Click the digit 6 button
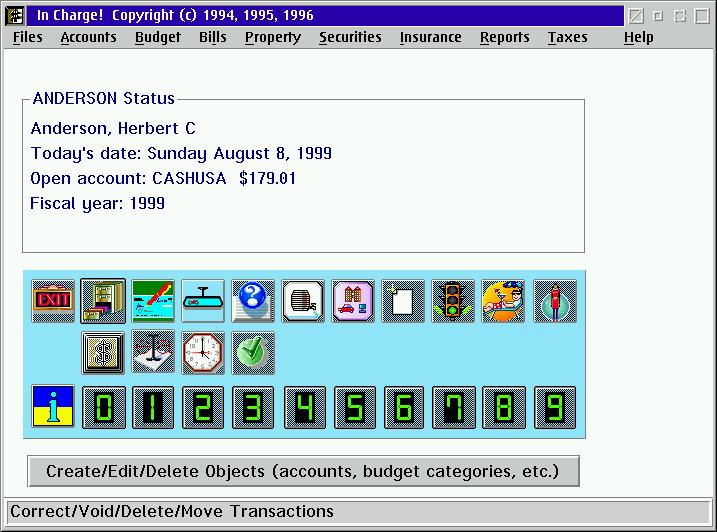This screenshot has height=532, width=717. [404, 407]
